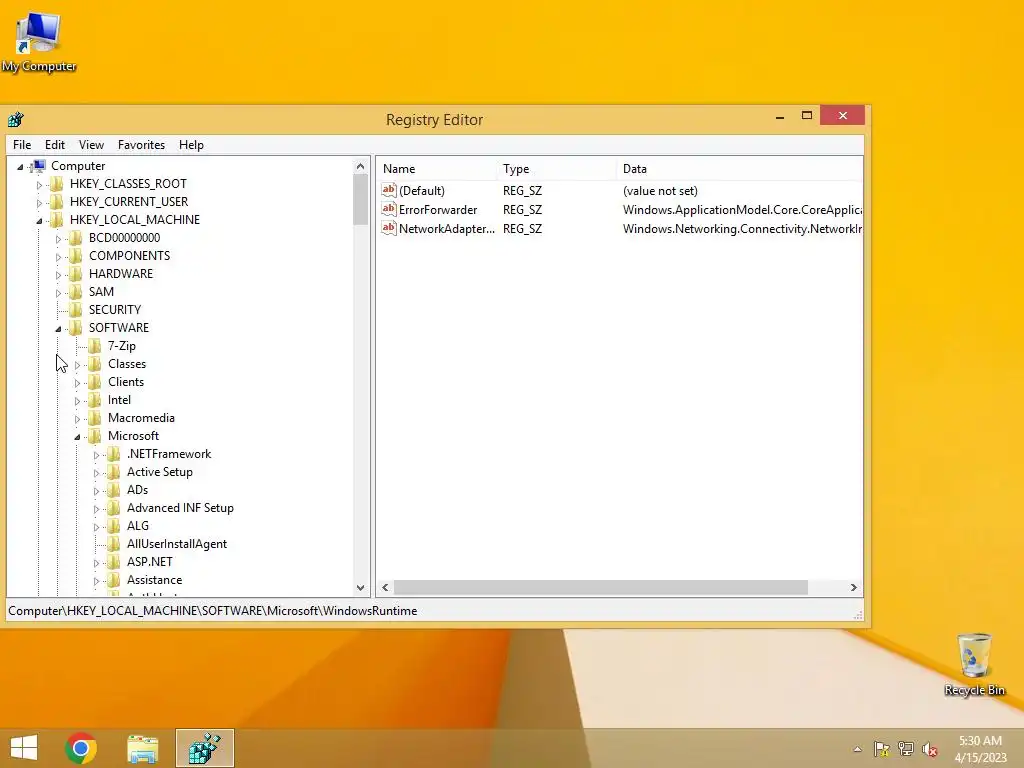
Task: Select the Advanced INF Setup key
Action: point(180,507)
